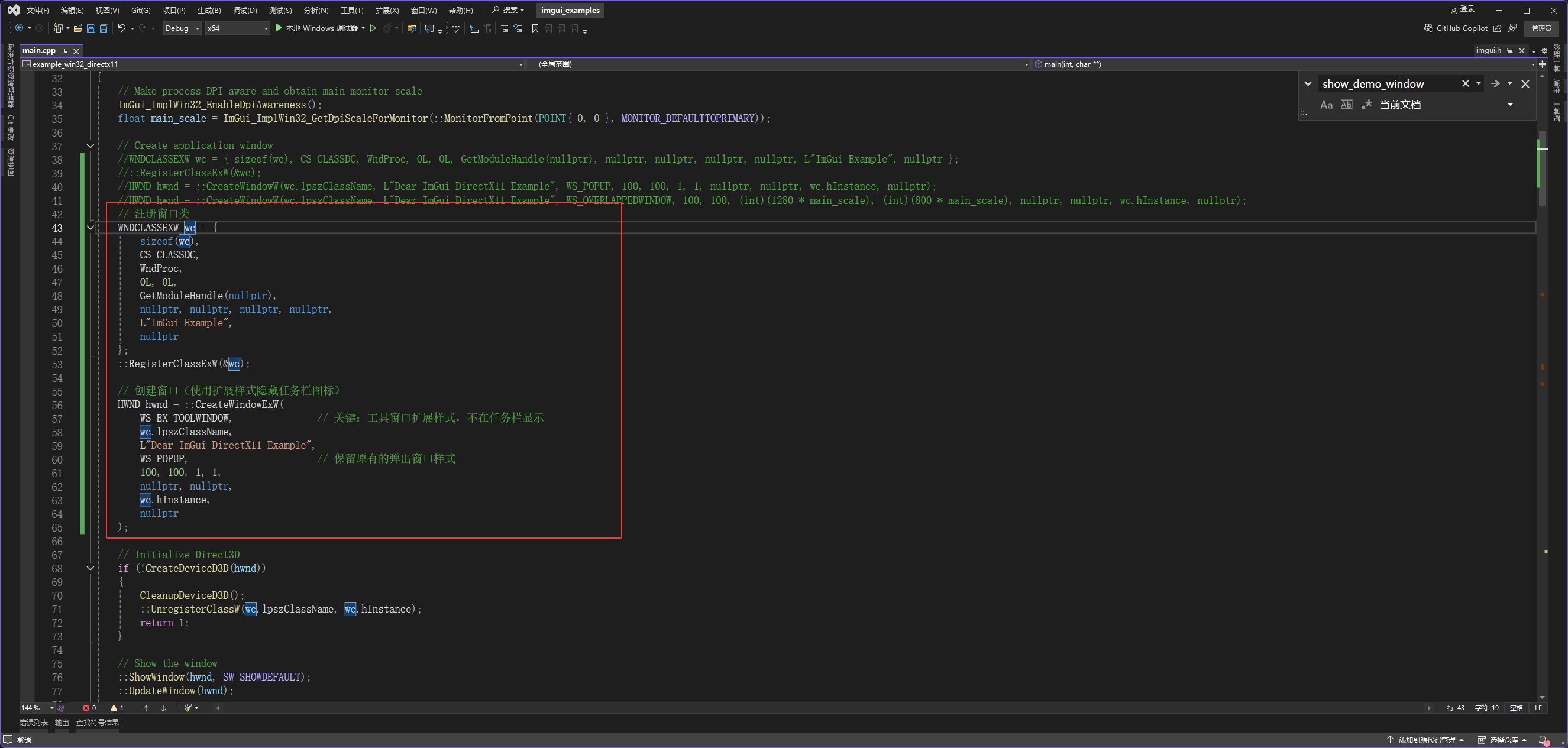1568x748 pixels.
Task: Open the x64 platform dropdown
Action: tap(237, 28)
